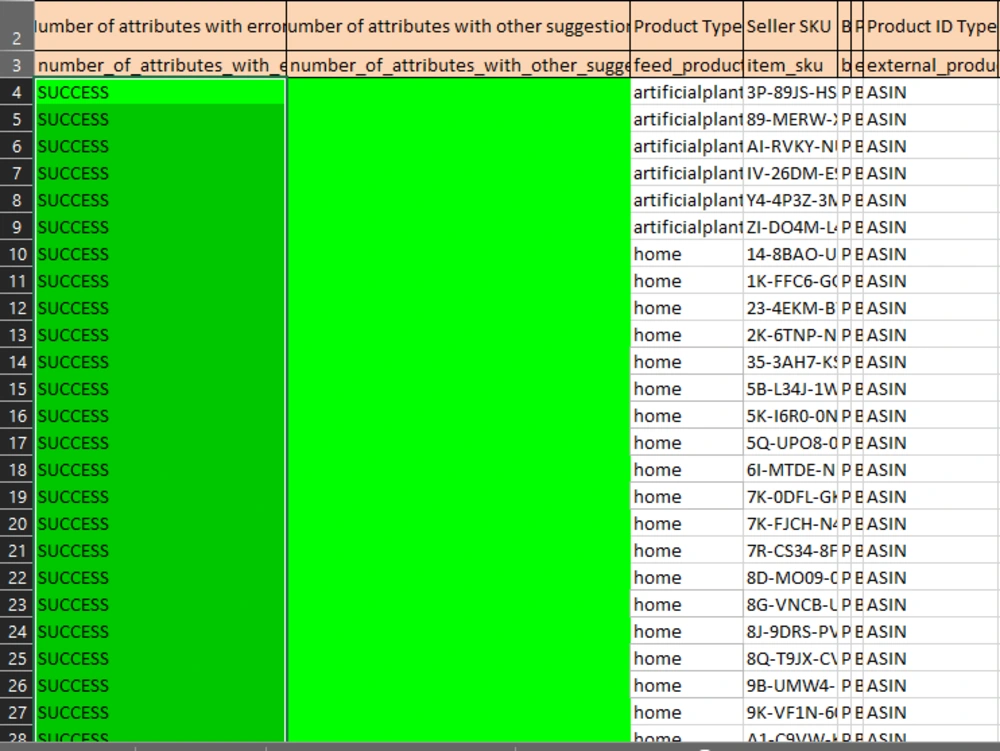Click the external_product cell in row 3
1000x751 pixels.
click(x=931, y=65)
